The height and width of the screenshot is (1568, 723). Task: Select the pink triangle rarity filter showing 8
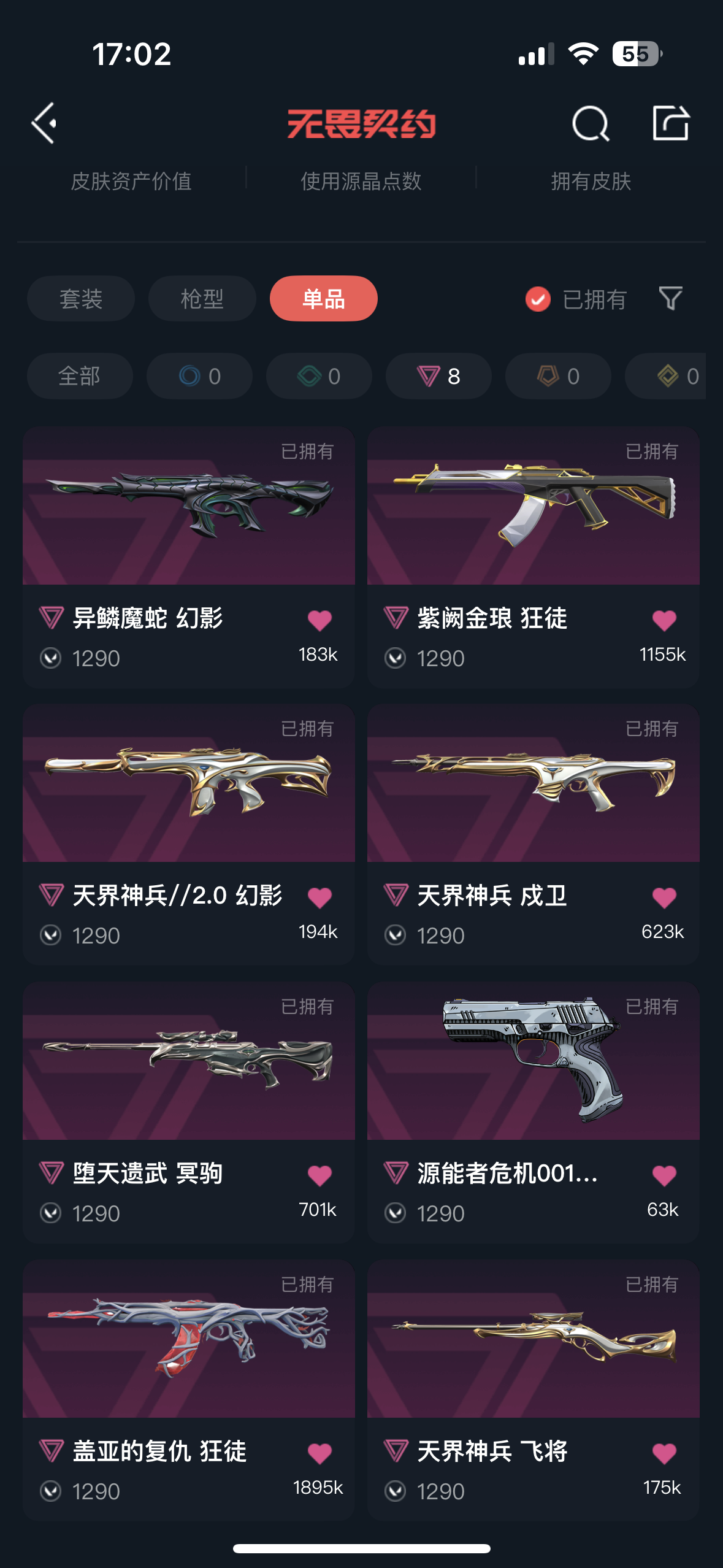(x=438, y=376)
